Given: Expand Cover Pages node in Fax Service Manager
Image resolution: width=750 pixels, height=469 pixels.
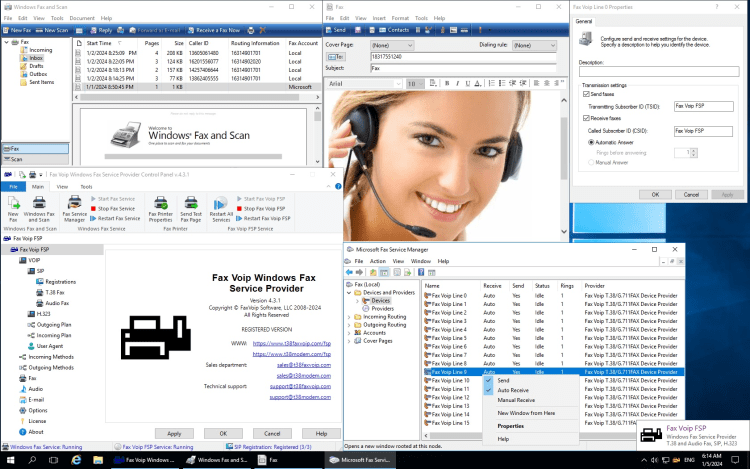Looking at the screenshot, I should [349, 341].
